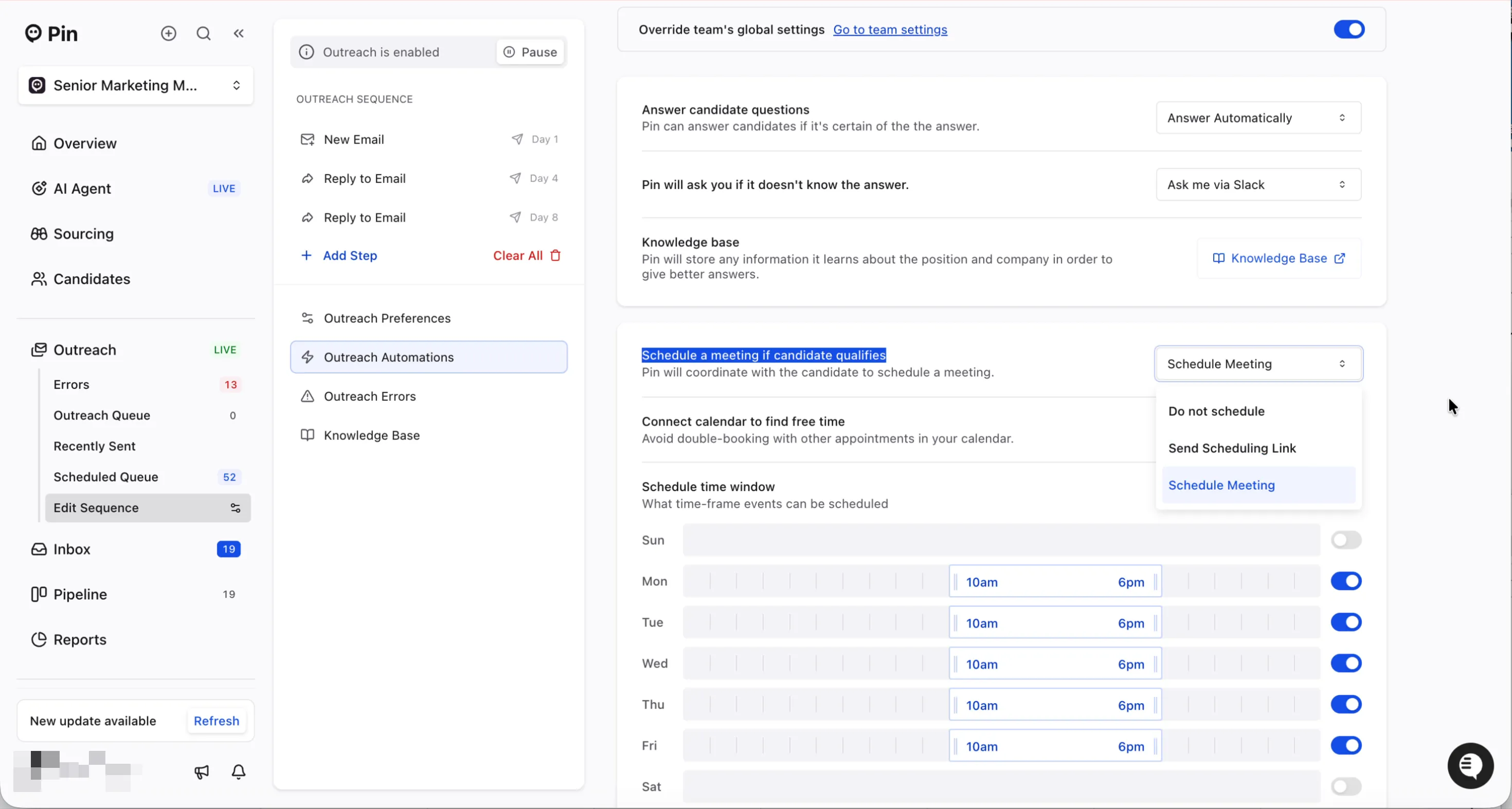This screenshot has width=1512, height=809.
Task: Click Friday time range slider bar
Action: click(1055, 746)
